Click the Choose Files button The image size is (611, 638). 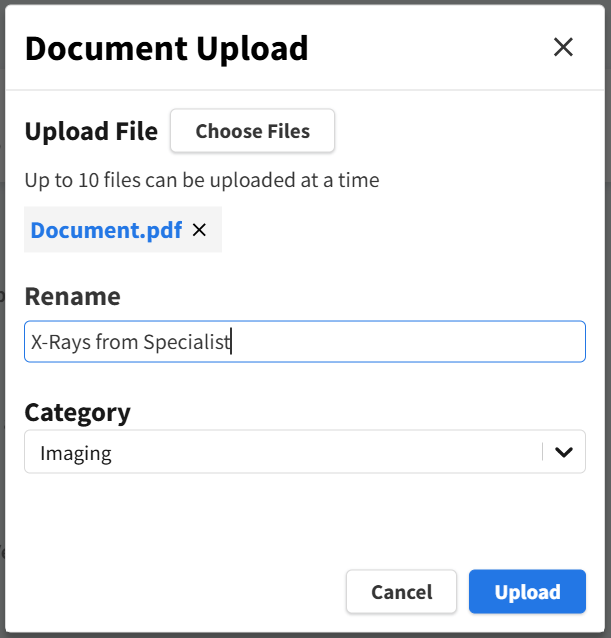(252, 131)
